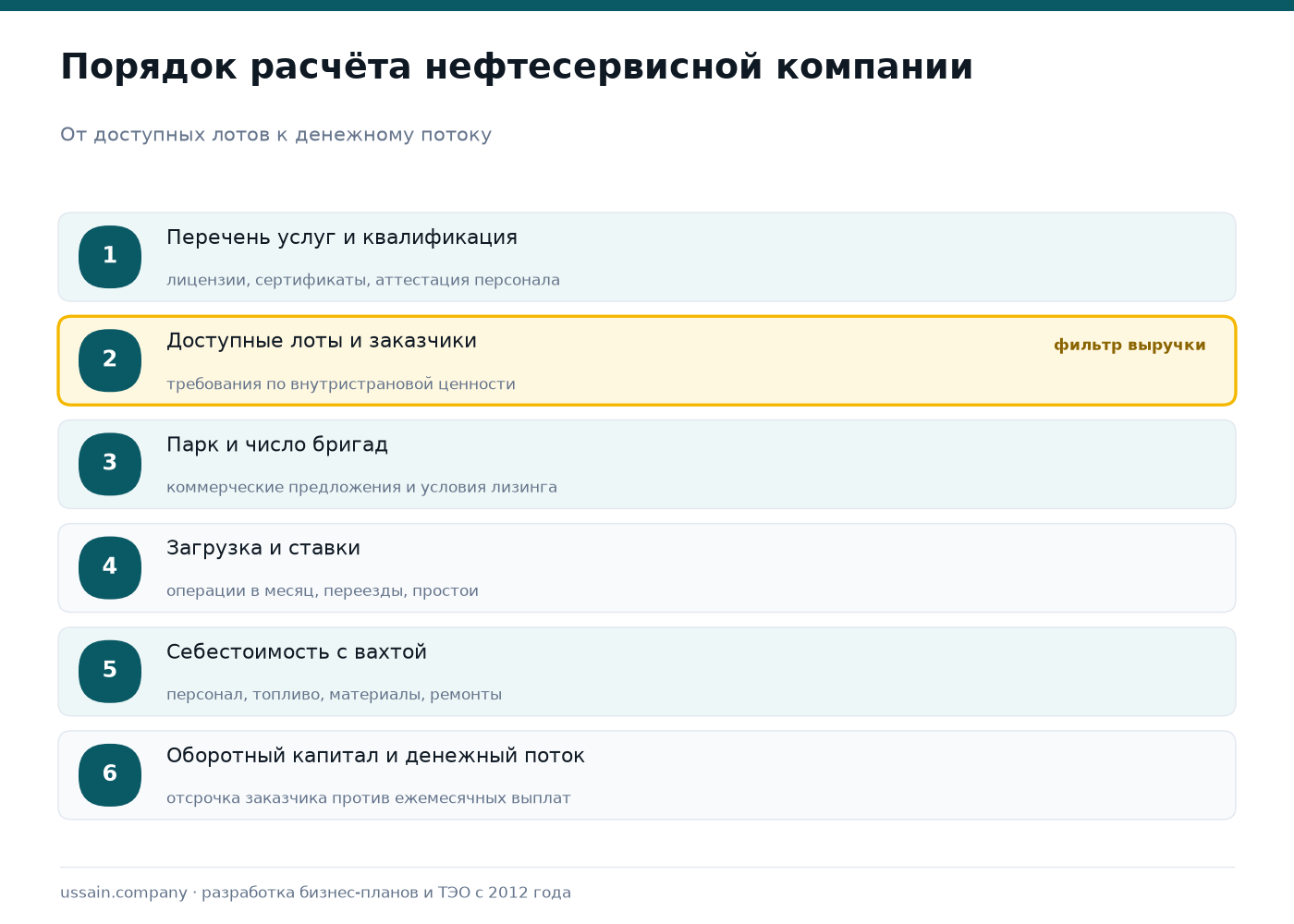The image size is (1294, 924).
Task: Click text 'отсрочка заказчика против ежемесячных выплат'
Action: pos(369,798)
